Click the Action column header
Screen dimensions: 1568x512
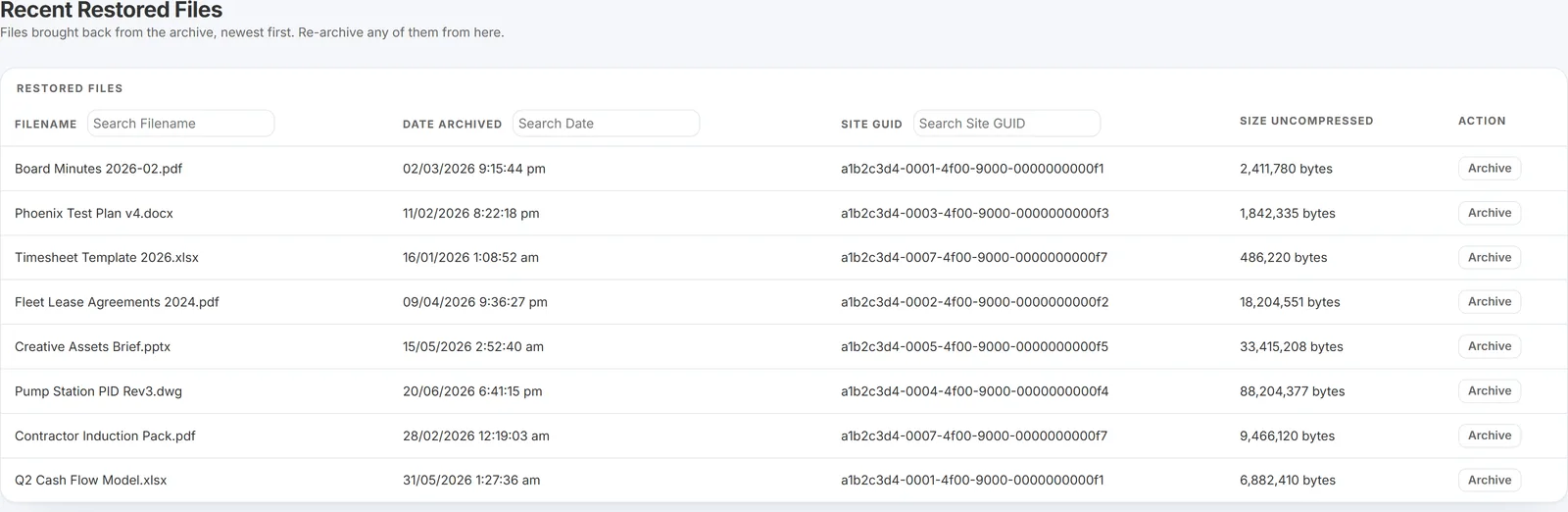[x=1482, y=121]
